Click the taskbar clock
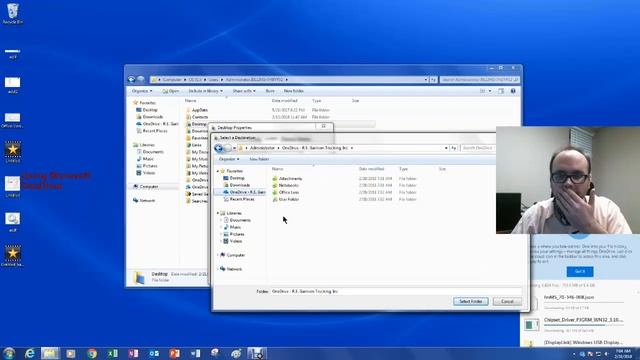The image size is (640, 360). pyautogui.click(x=623, y=353)
